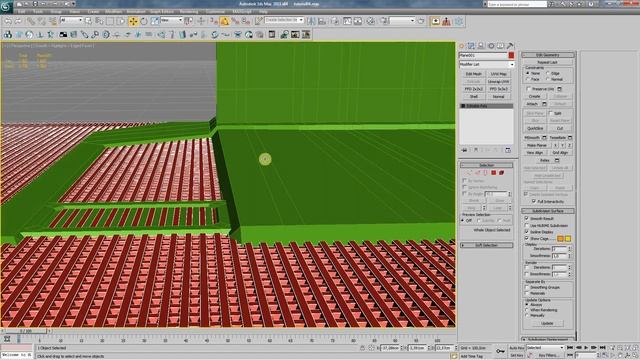
Task: Open the Edit menu
Action: [x=22, y=12]
